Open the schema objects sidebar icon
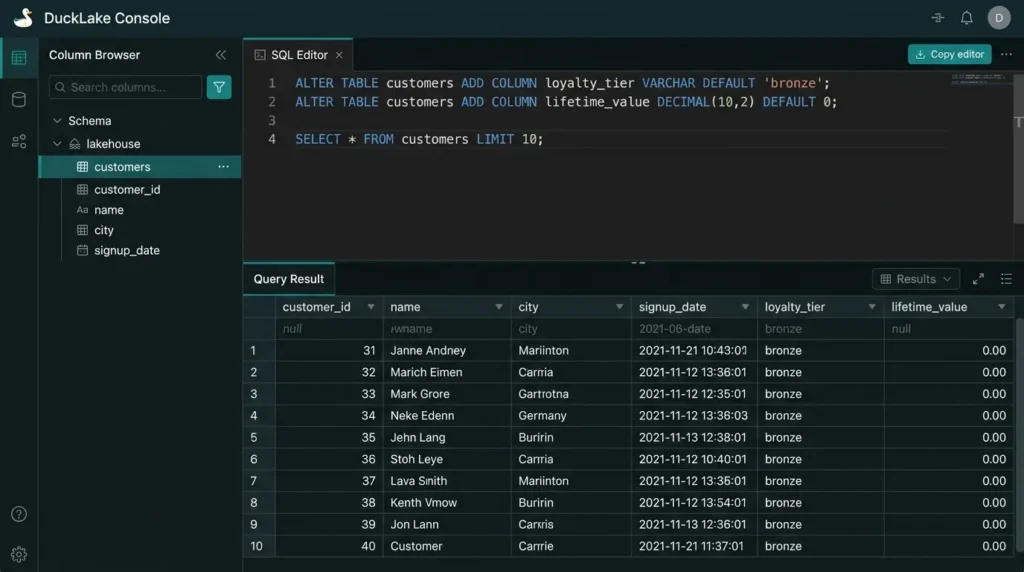Screen dimensions: 1024x572 pos(19,141)
